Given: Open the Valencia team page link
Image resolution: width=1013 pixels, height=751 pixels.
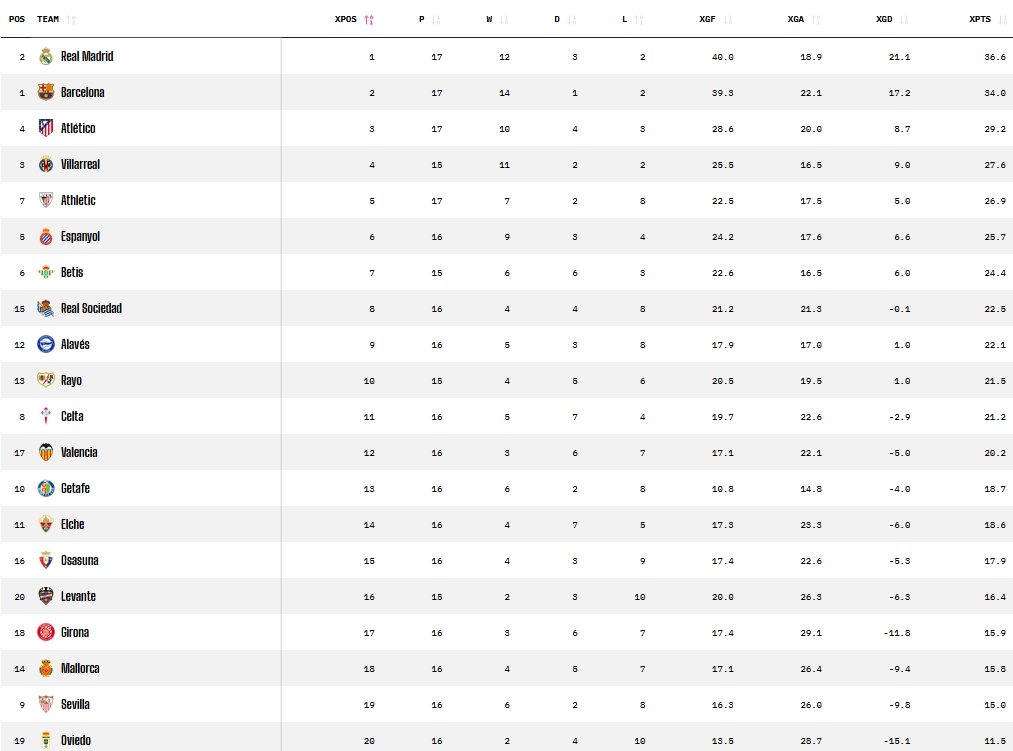Looking at the screenshot, I should [x=82, y=452].
